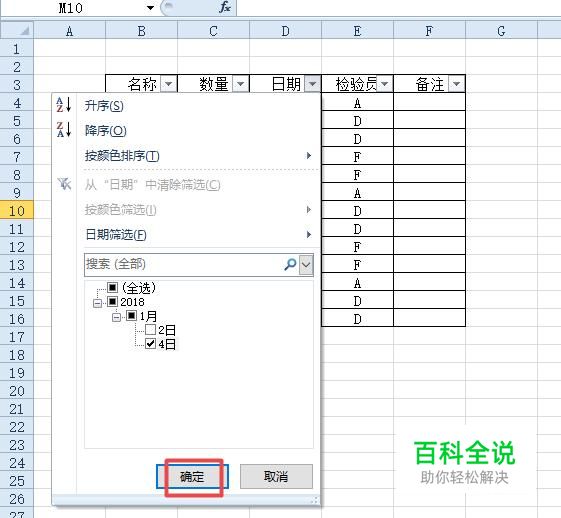Click cell E16 containing D

357,318
